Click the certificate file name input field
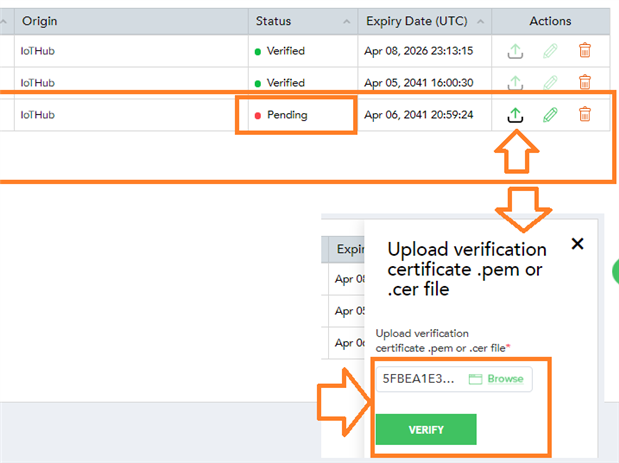 point(418,379)
